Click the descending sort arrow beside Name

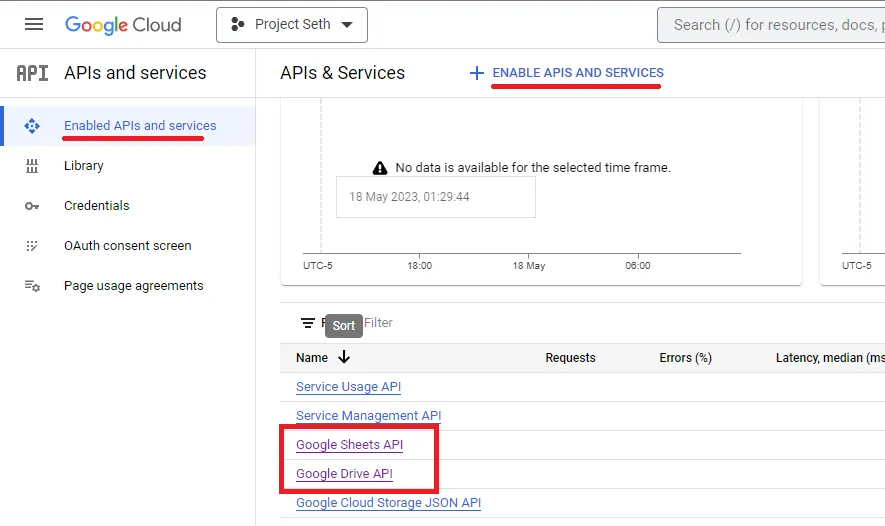pos(344,357)
